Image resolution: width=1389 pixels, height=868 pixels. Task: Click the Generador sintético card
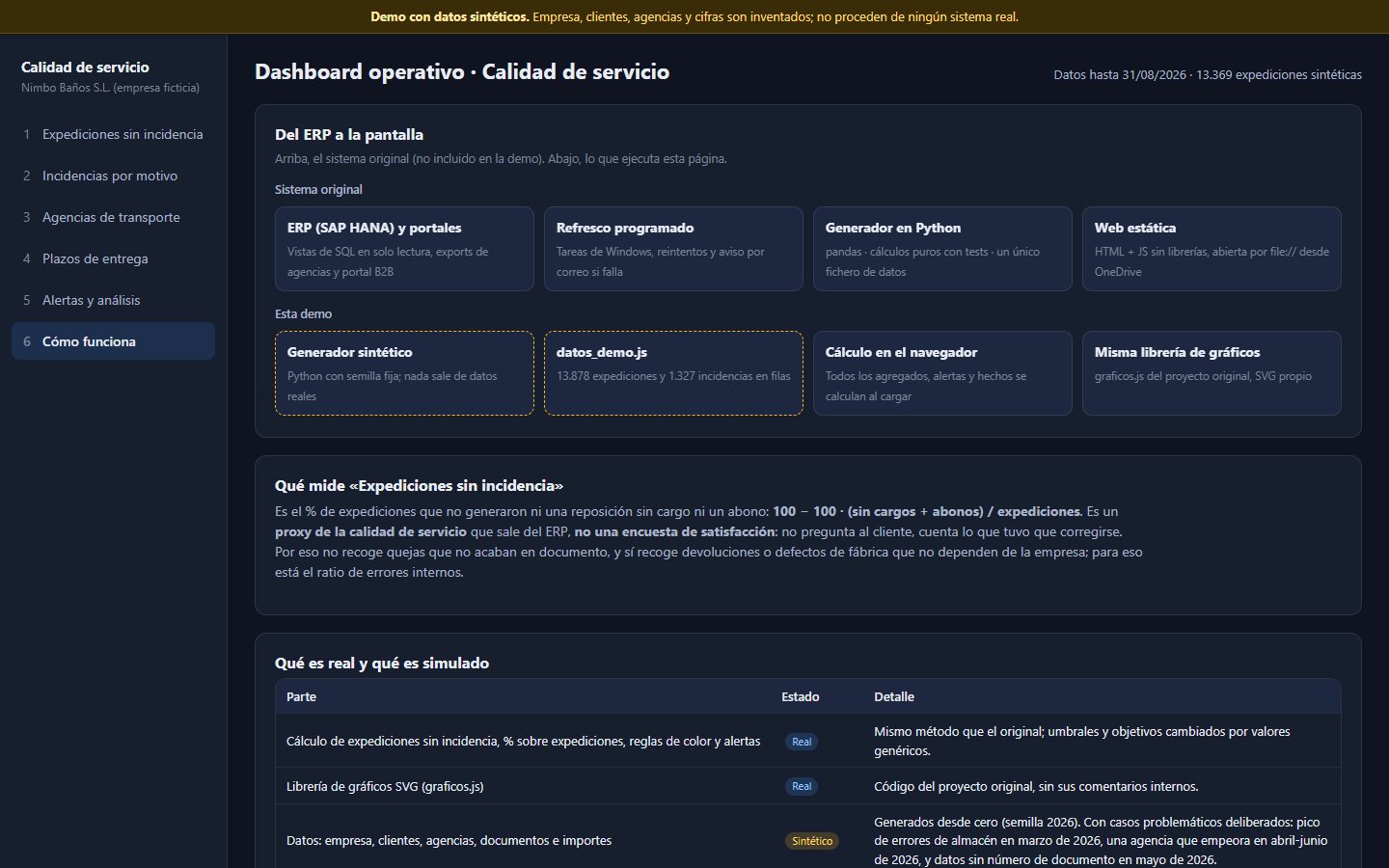404,373
